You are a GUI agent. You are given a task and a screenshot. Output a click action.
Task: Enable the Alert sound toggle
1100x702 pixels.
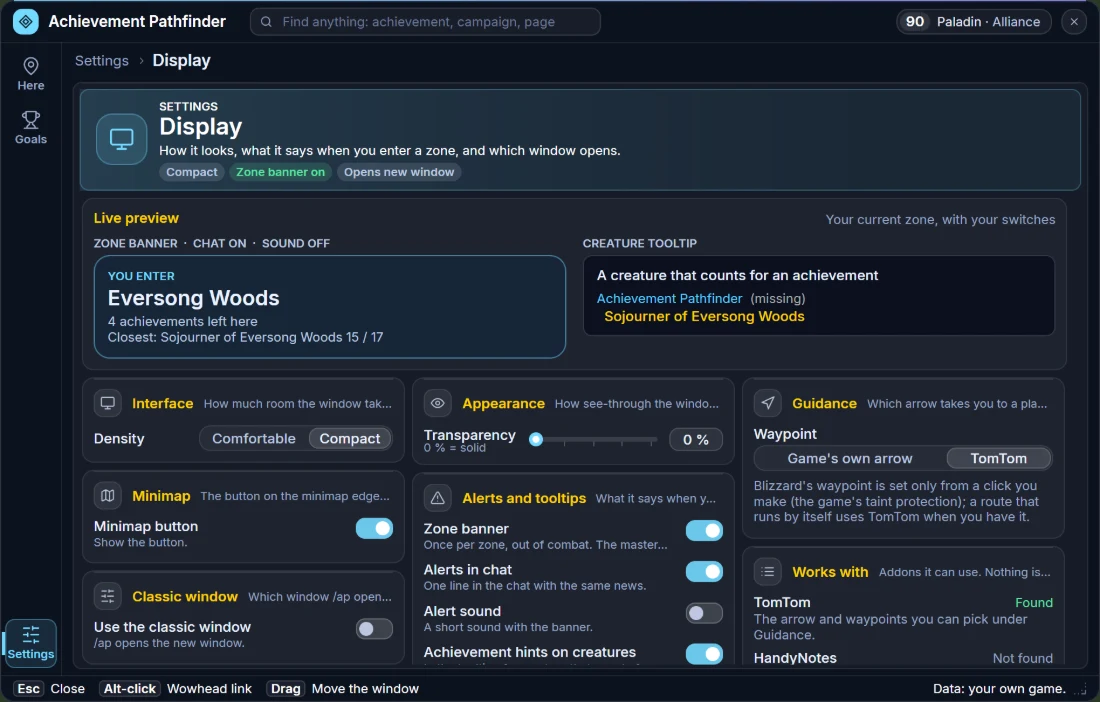[x=704, y=614]
